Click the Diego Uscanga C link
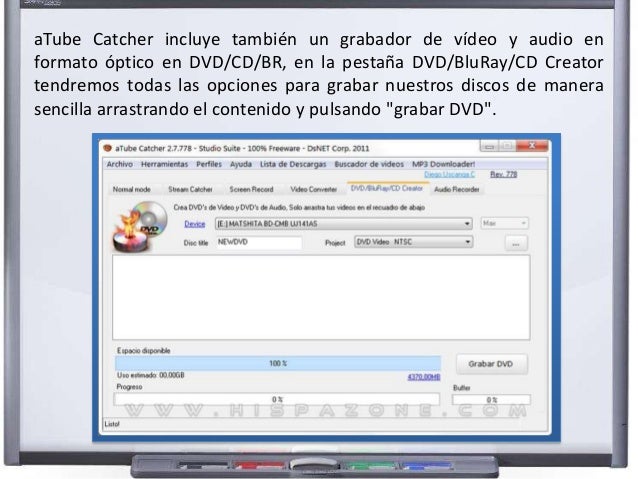 click(x=449, y=175)
